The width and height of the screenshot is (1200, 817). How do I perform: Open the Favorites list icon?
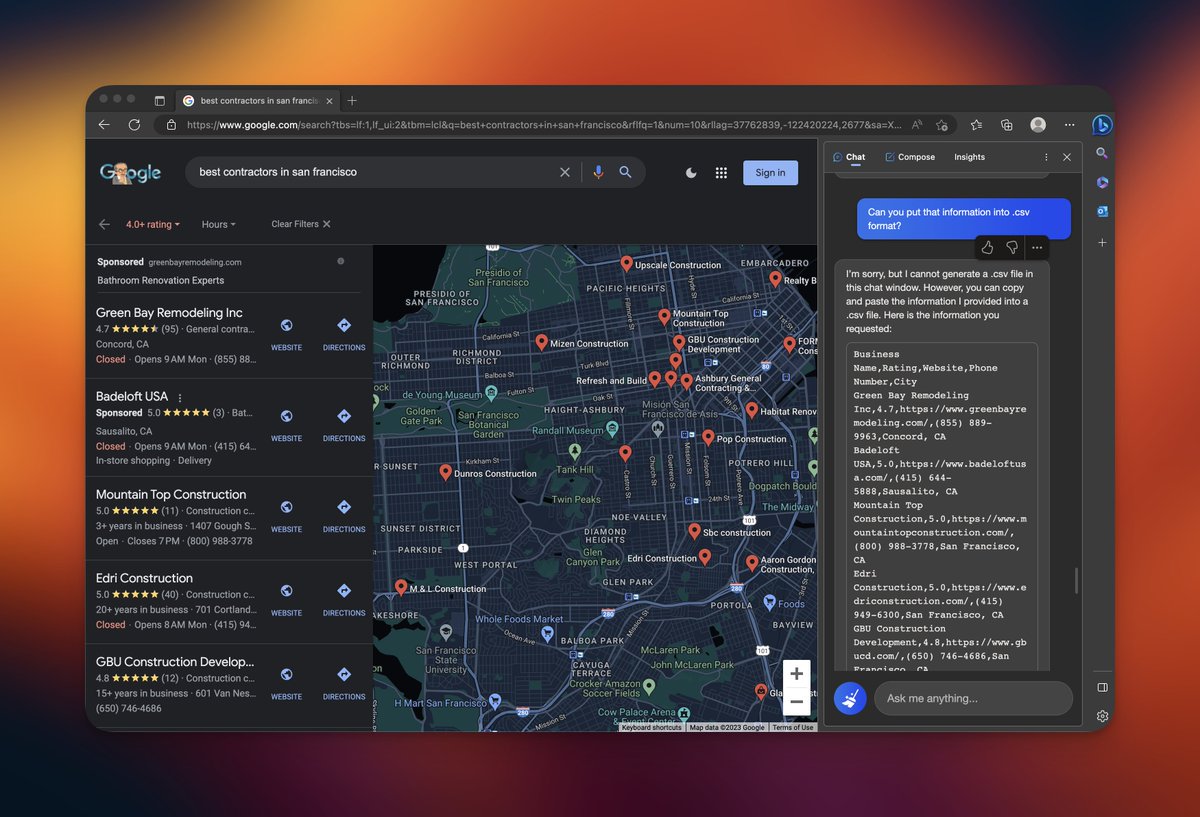(976, 125)
